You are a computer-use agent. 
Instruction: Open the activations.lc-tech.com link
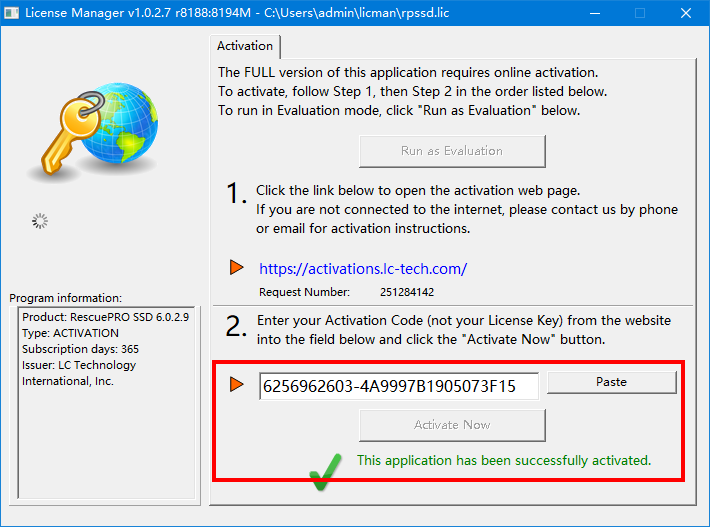coord(363,268)
